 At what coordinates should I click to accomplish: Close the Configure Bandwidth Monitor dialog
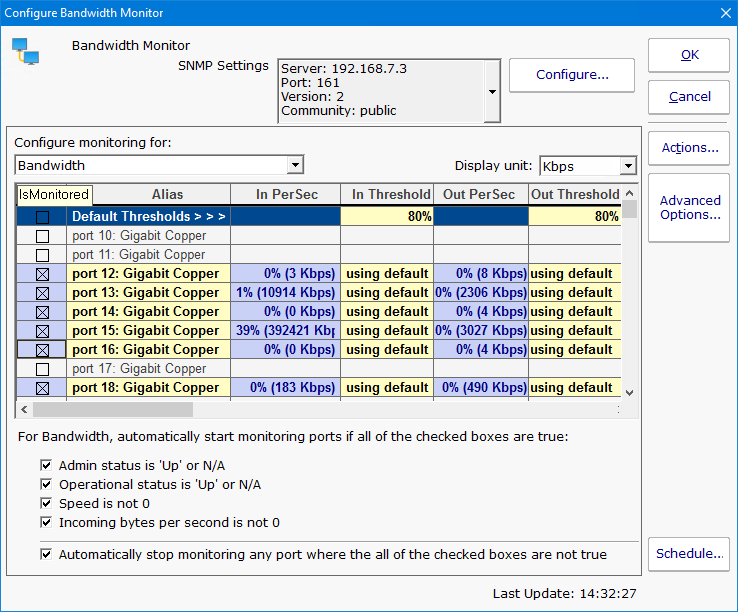(726, 13)
